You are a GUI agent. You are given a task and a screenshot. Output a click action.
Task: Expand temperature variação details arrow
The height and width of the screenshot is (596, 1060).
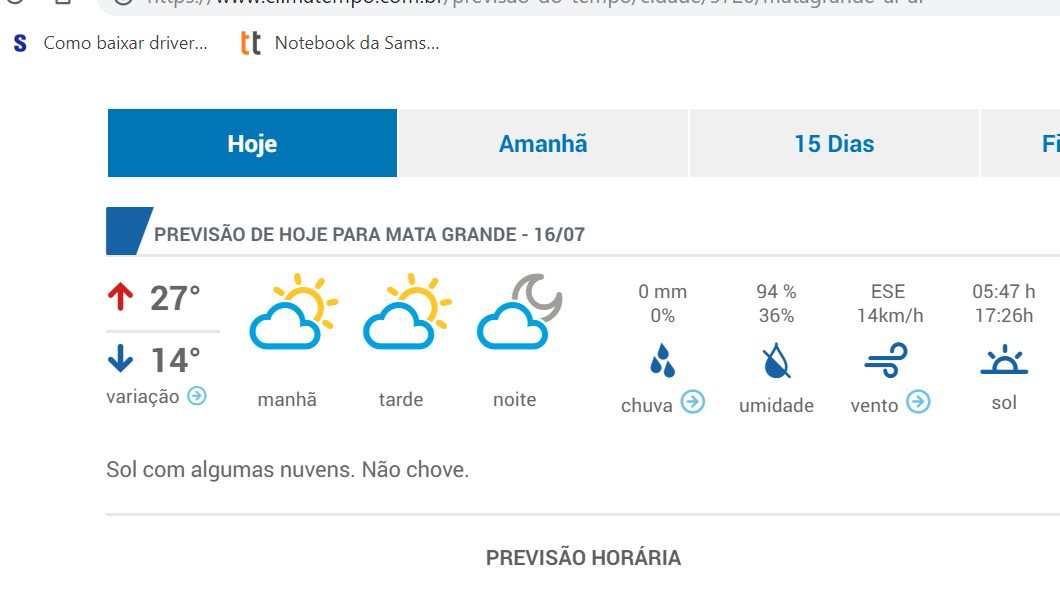[197, 396]
